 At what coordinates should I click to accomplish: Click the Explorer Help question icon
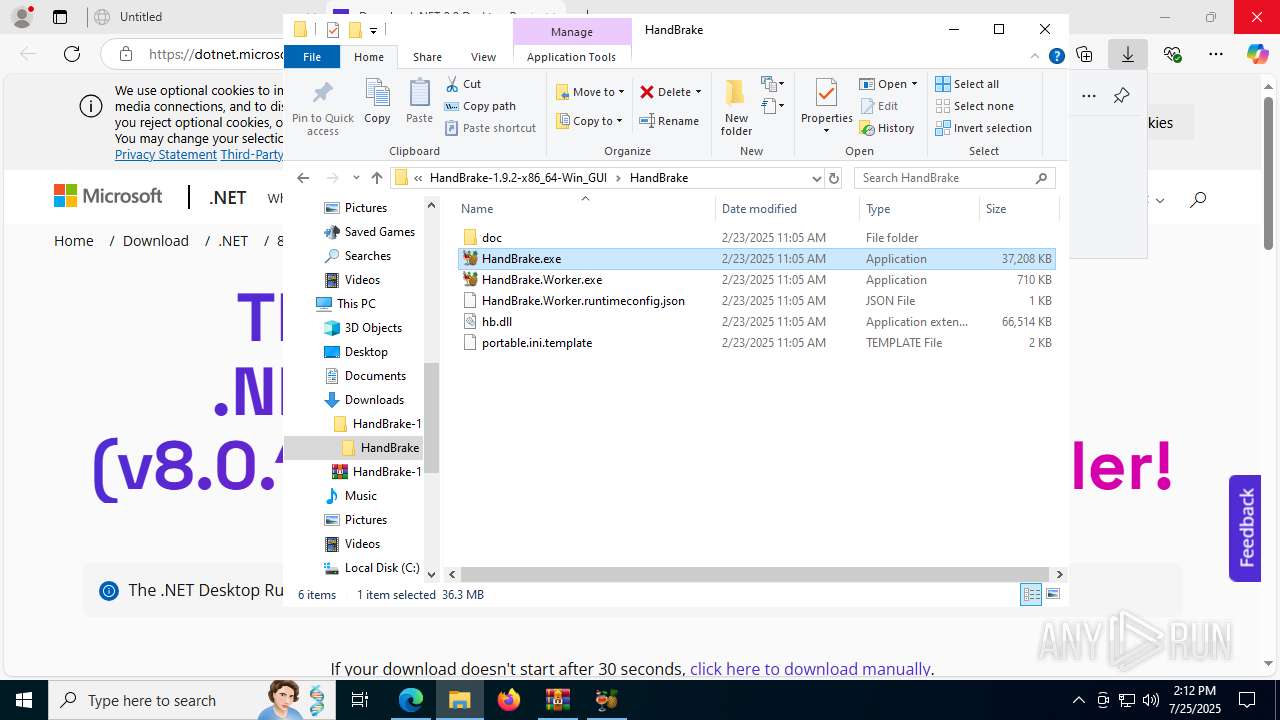pos(1056,57)
